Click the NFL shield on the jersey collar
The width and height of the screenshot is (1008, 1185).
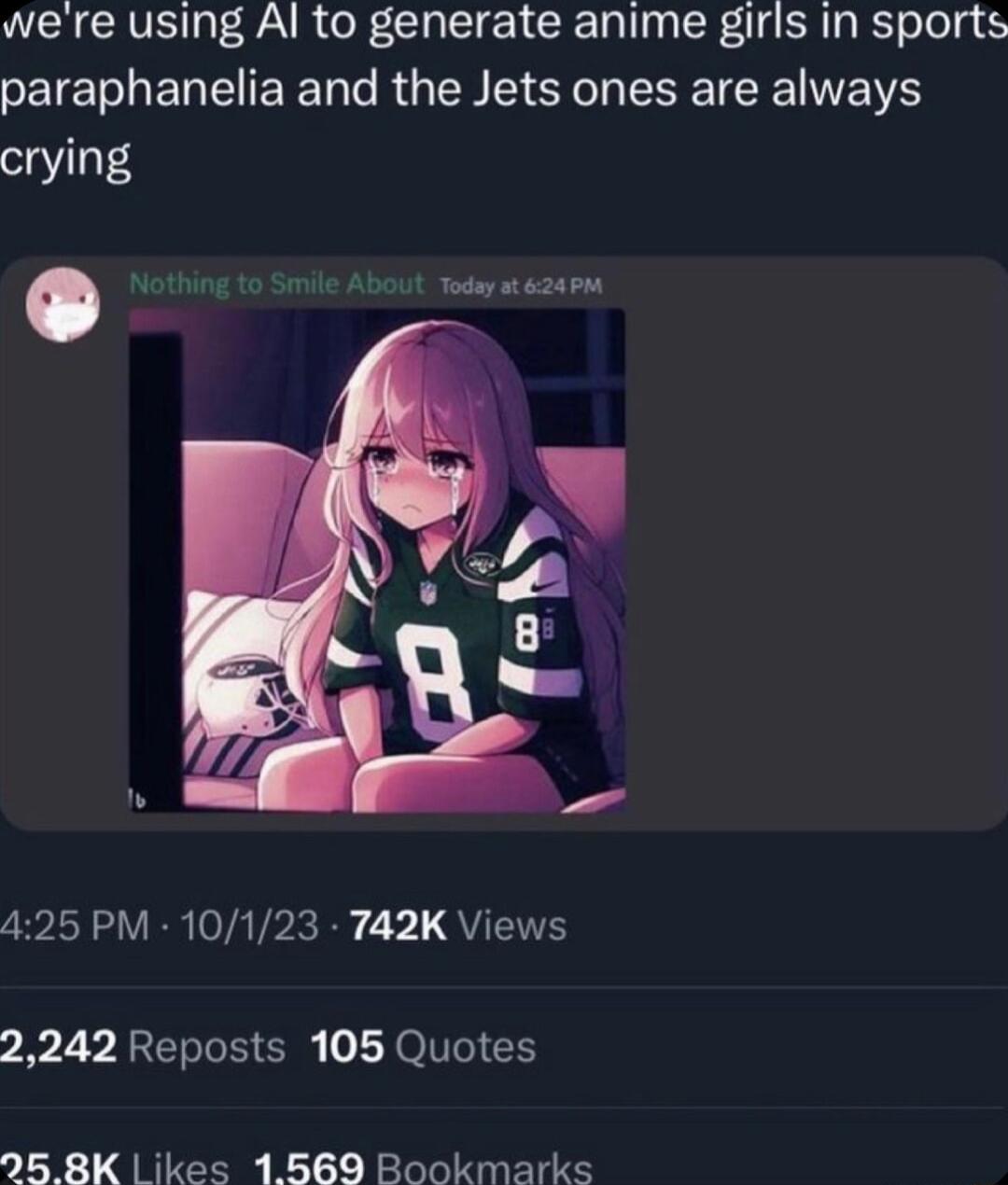coord(427,591)
